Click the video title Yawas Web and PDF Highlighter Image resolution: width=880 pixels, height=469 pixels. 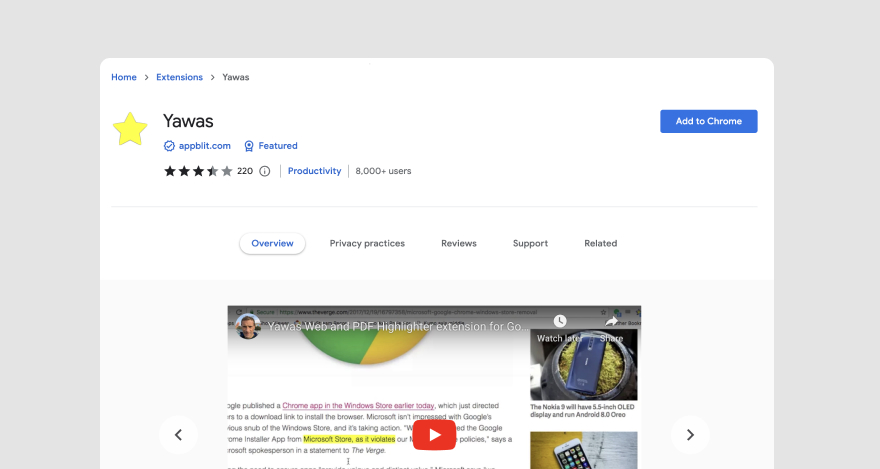[x=397, y=327]
